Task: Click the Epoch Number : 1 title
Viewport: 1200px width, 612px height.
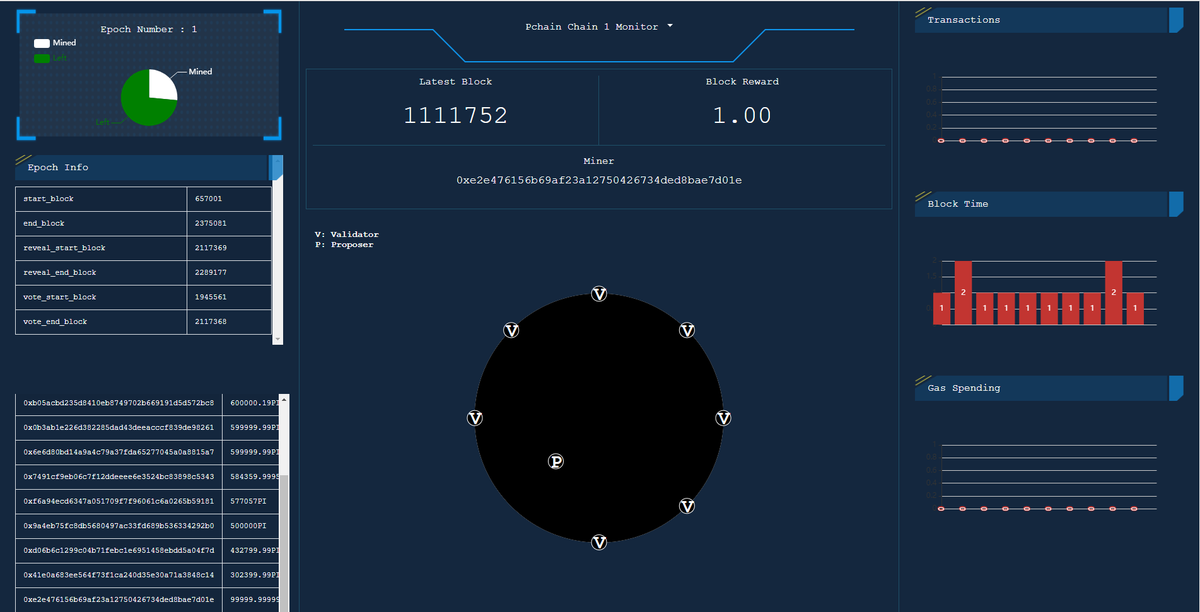Action: tap(149, 29)
